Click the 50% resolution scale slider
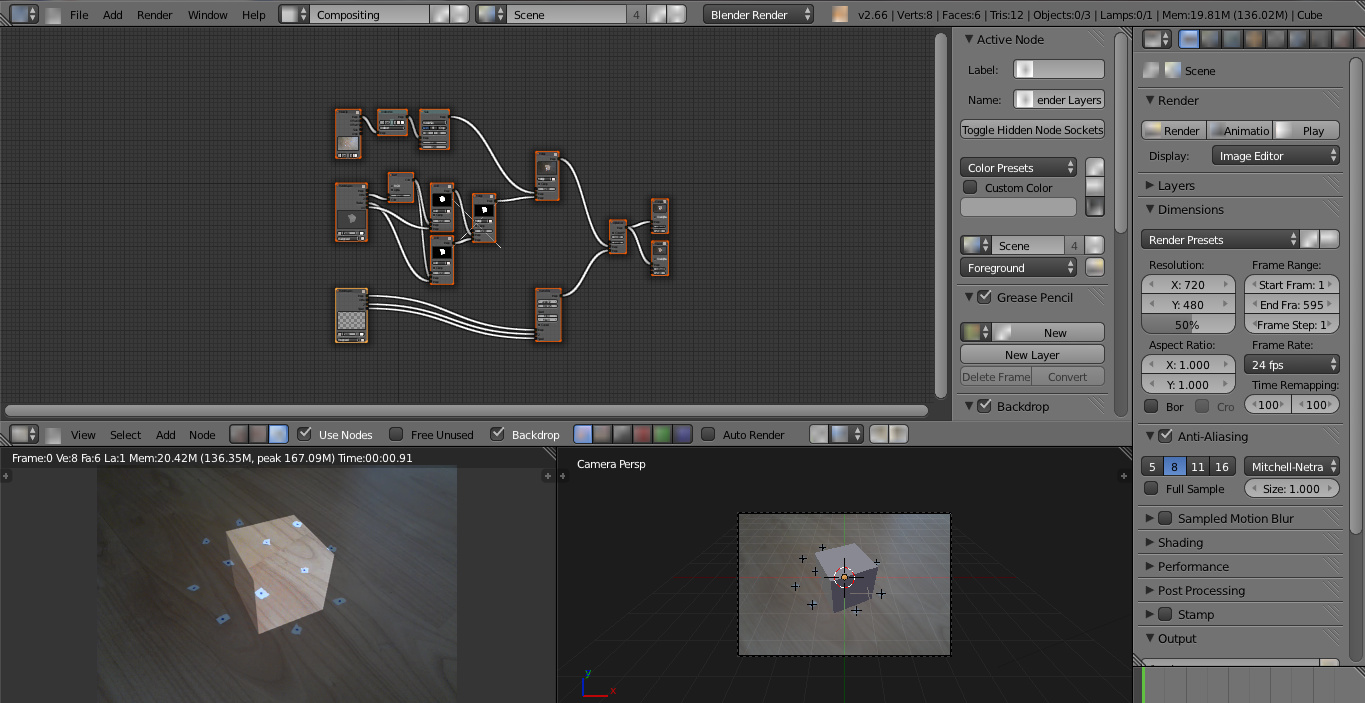1365x703 pixels. [x=1188, y=325]
